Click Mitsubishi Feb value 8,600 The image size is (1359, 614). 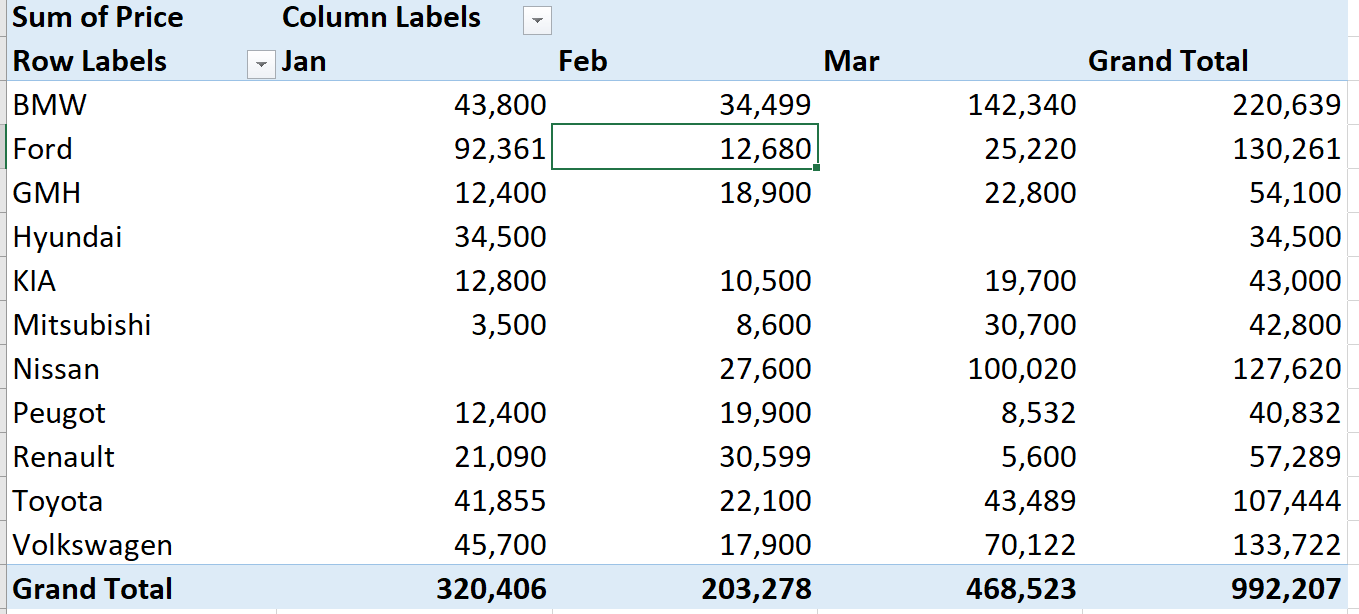[x=773, y=325]
